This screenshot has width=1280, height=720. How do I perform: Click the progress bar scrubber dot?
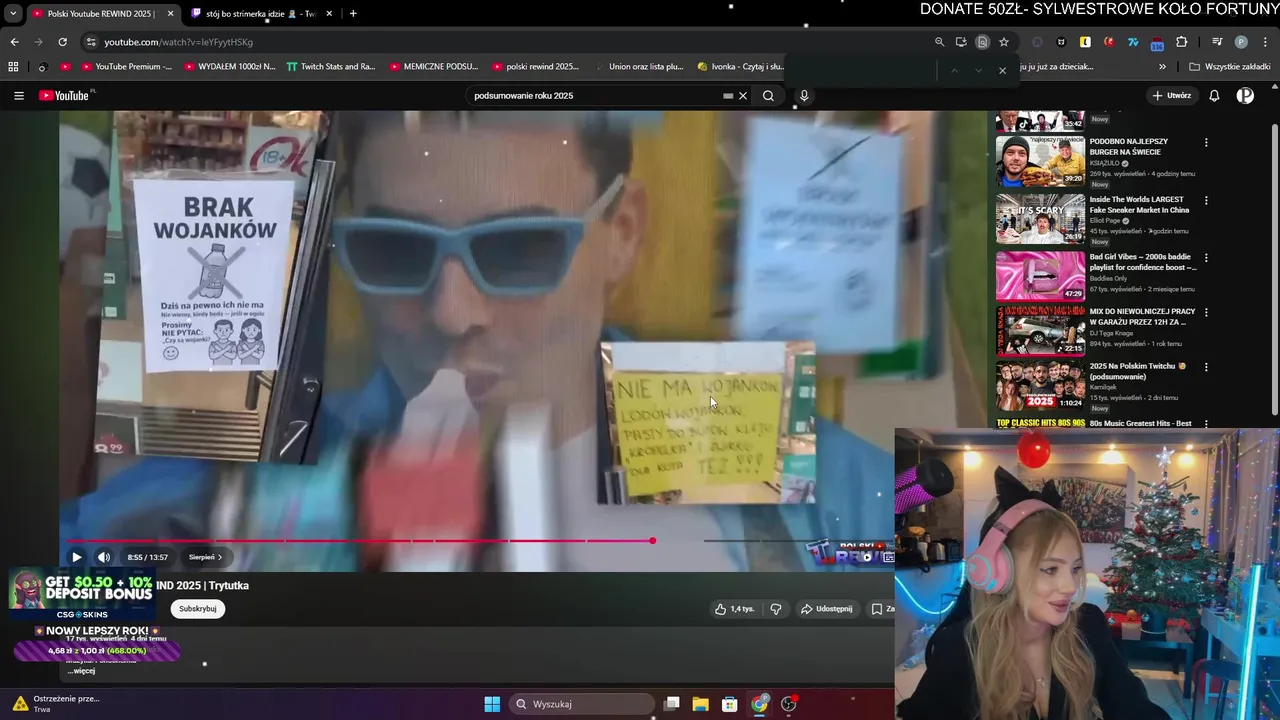[x=652, y=541]
